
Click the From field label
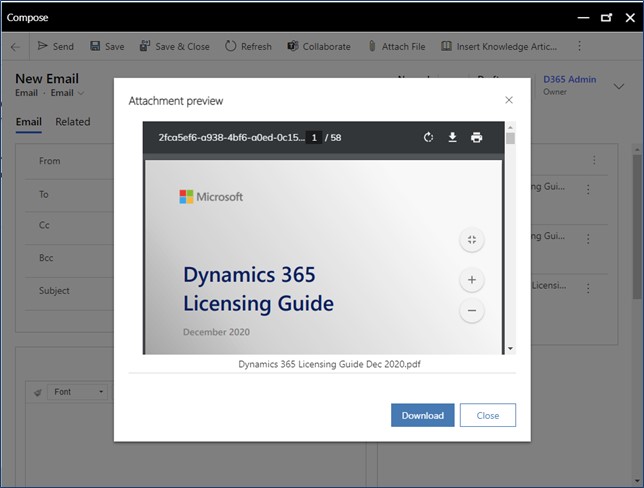[50, 161]
